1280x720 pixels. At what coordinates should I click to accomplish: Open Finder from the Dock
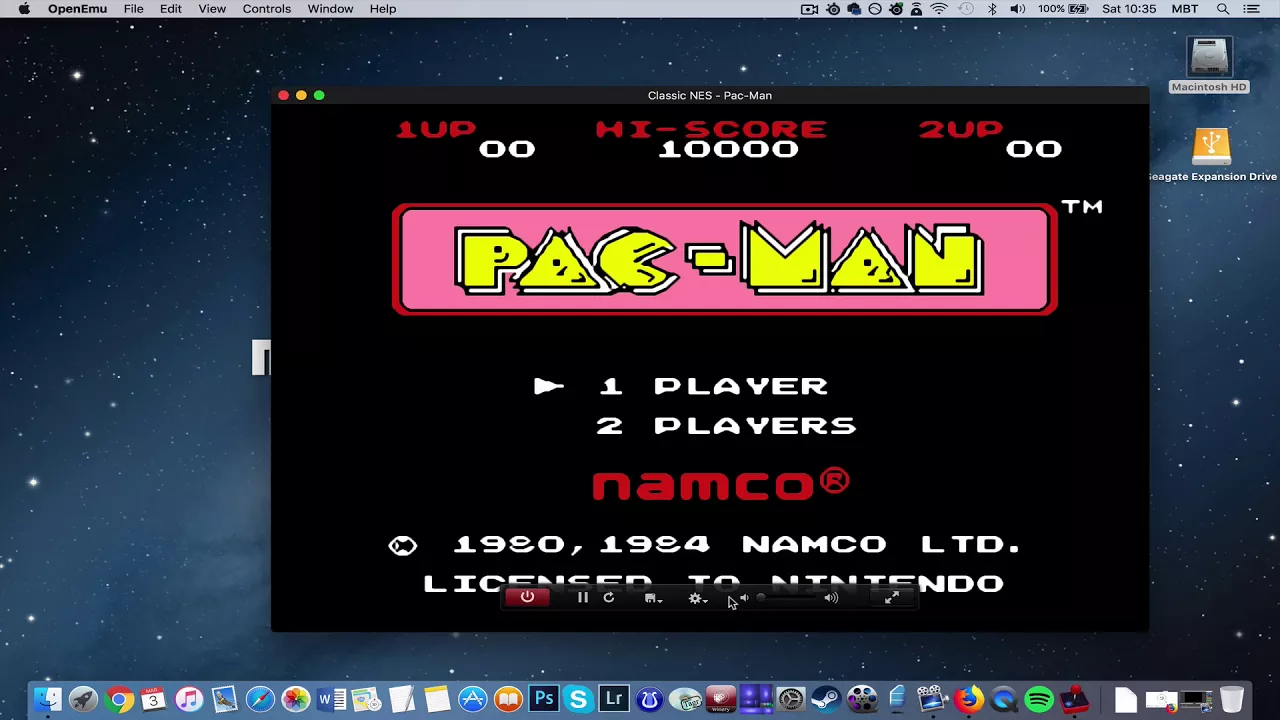[47, 699]
